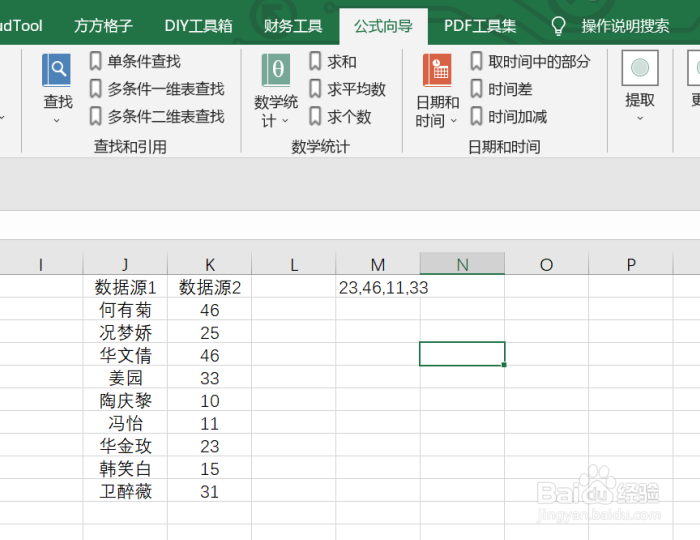Viewport: 700px width, 540px height.
Task: Open the 数学统计 green book icon
Action: point(276,70)
